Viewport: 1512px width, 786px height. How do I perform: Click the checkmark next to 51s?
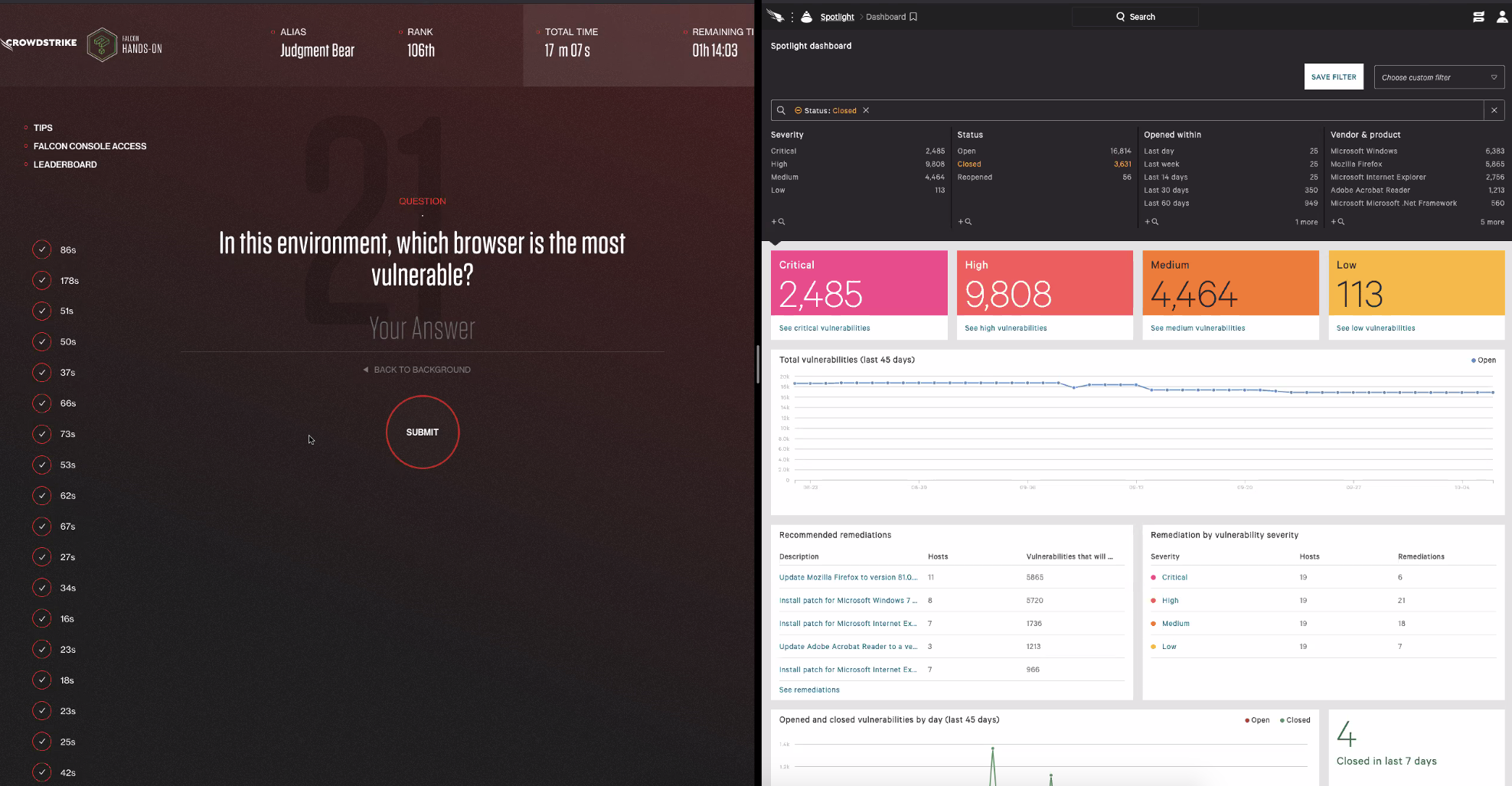42,311
